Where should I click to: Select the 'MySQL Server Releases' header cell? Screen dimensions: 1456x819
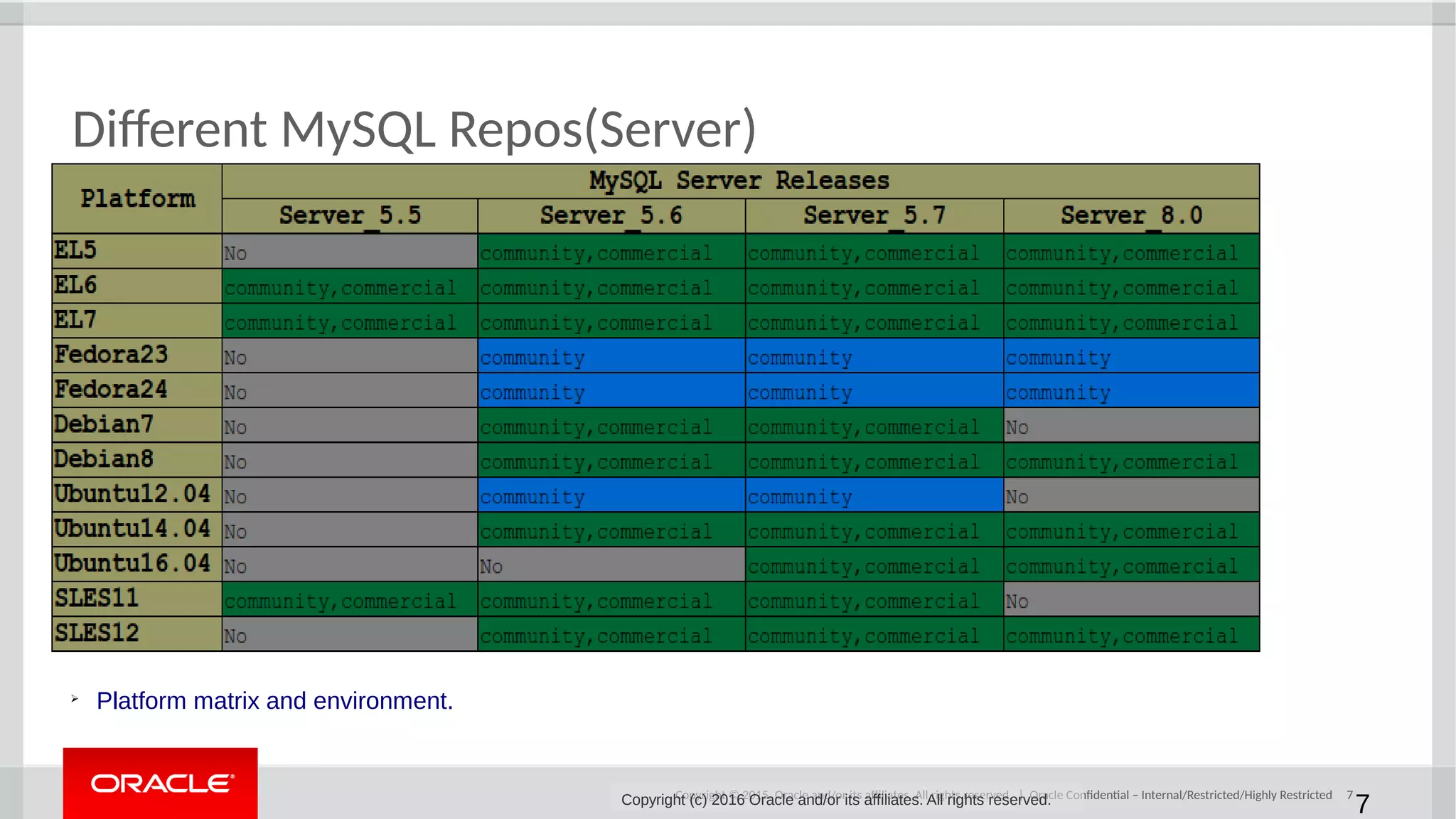pos(740,181)
